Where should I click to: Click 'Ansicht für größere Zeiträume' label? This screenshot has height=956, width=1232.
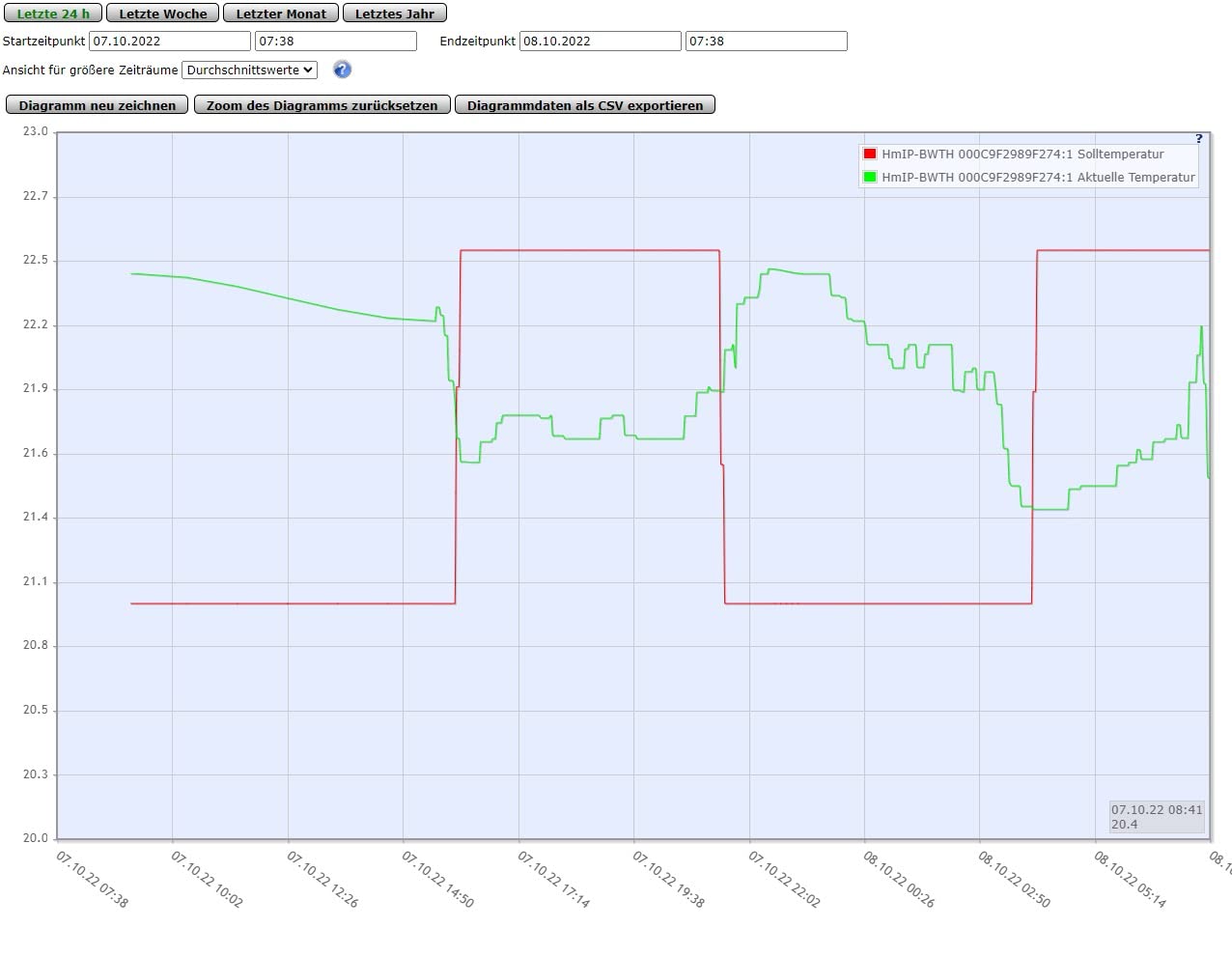pos(91,70)
